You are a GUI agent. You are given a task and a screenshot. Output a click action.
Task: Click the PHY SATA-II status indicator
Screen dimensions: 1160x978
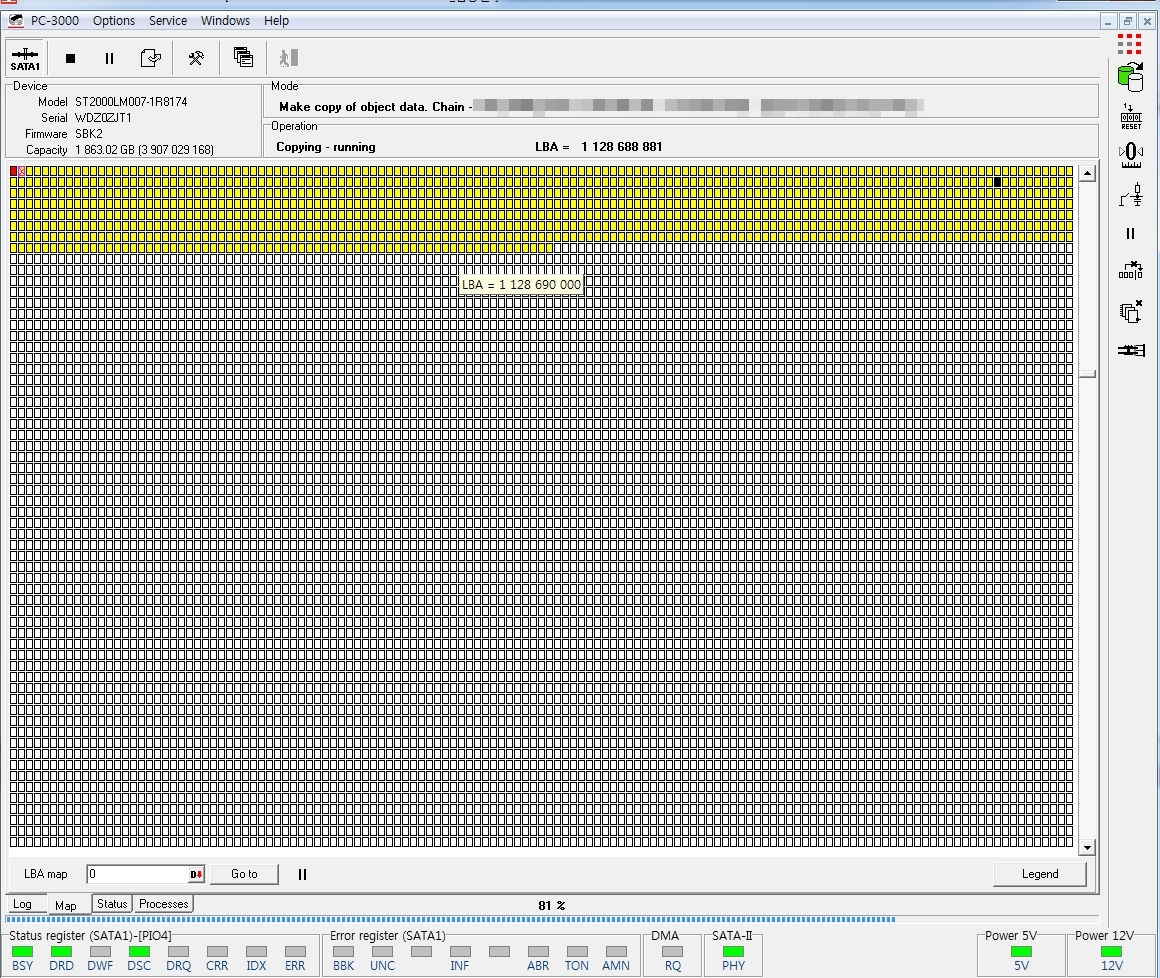(x=733, y=952)
